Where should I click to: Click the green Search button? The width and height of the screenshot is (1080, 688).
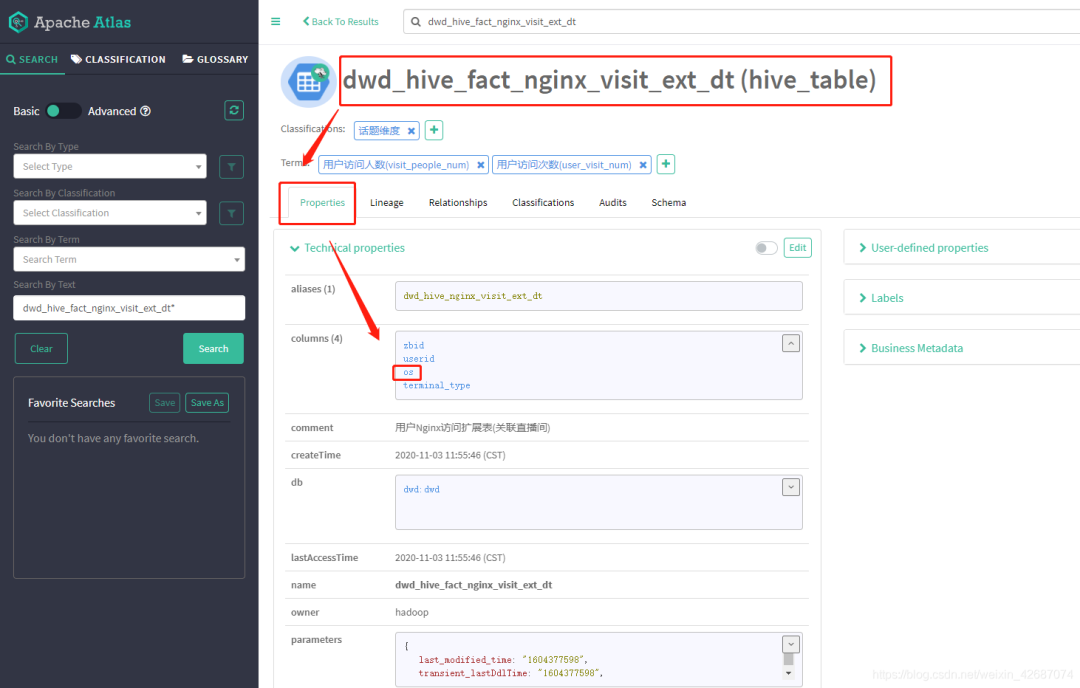214,348
